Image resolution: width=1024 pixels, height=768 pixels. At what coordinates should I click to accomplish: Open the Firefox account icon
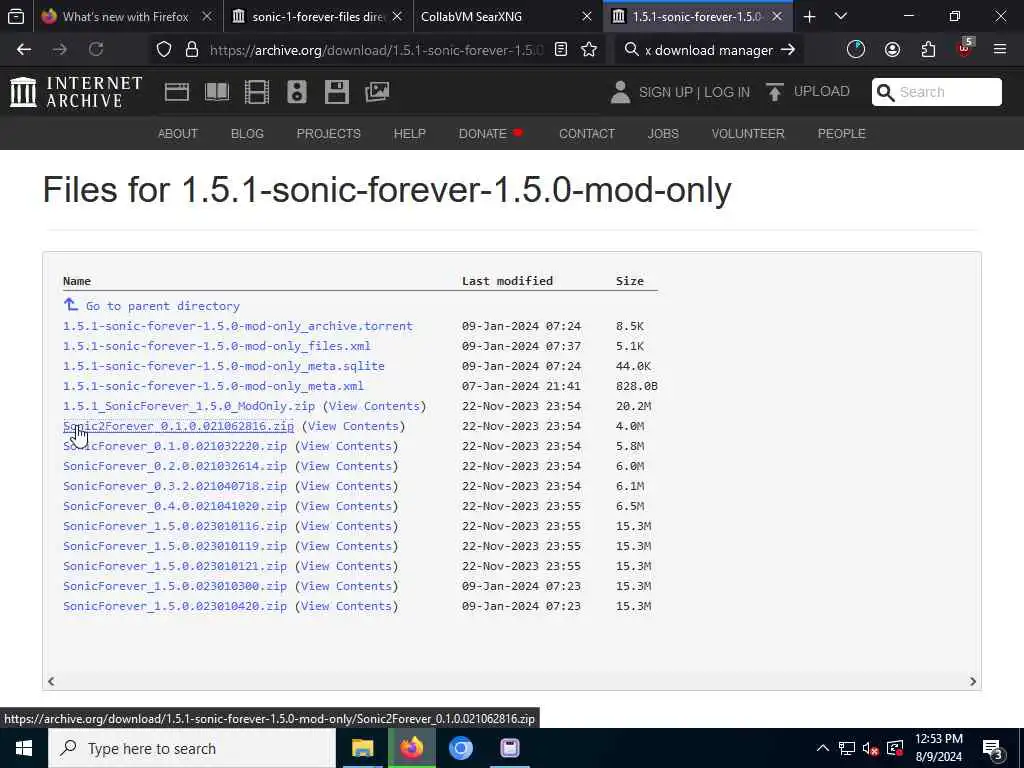coord(892,50)
